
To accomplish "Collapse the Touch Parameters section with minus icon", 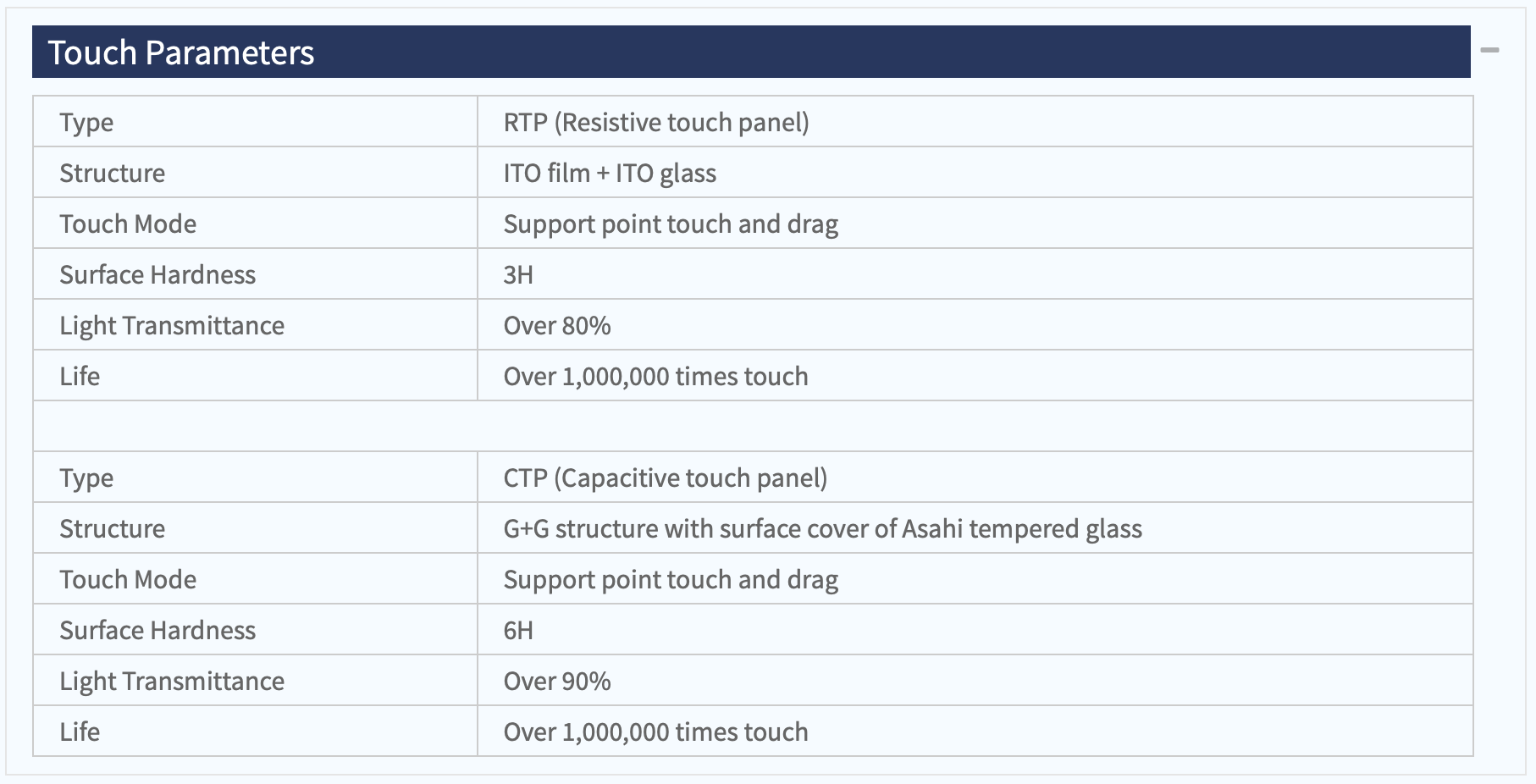I will [x=1490, y=51].
